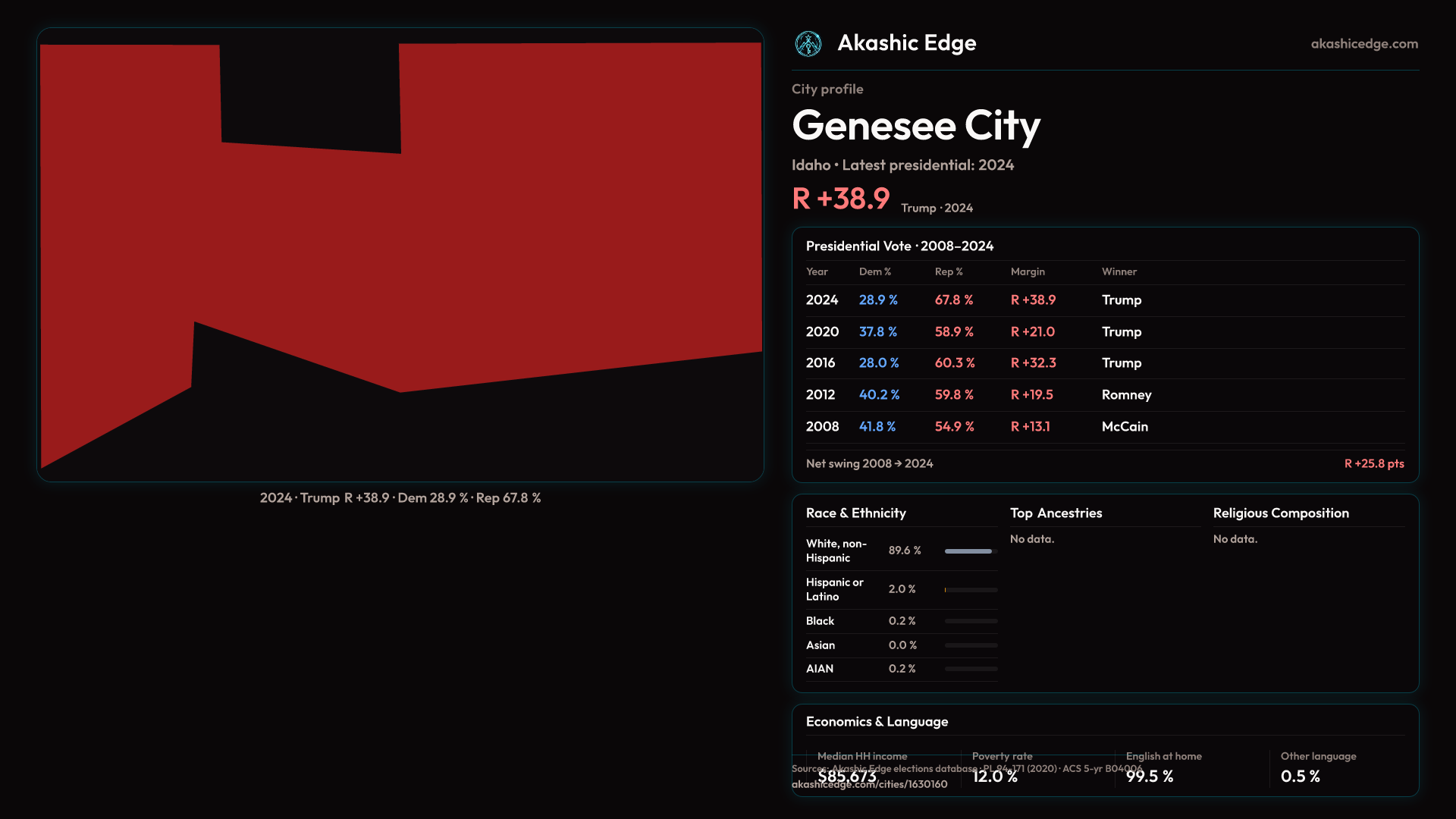Image resolution: width=1456 pixels, height=819 pixels.
Task: Select the 2024 presidential vote row
Action: (822, 300)
